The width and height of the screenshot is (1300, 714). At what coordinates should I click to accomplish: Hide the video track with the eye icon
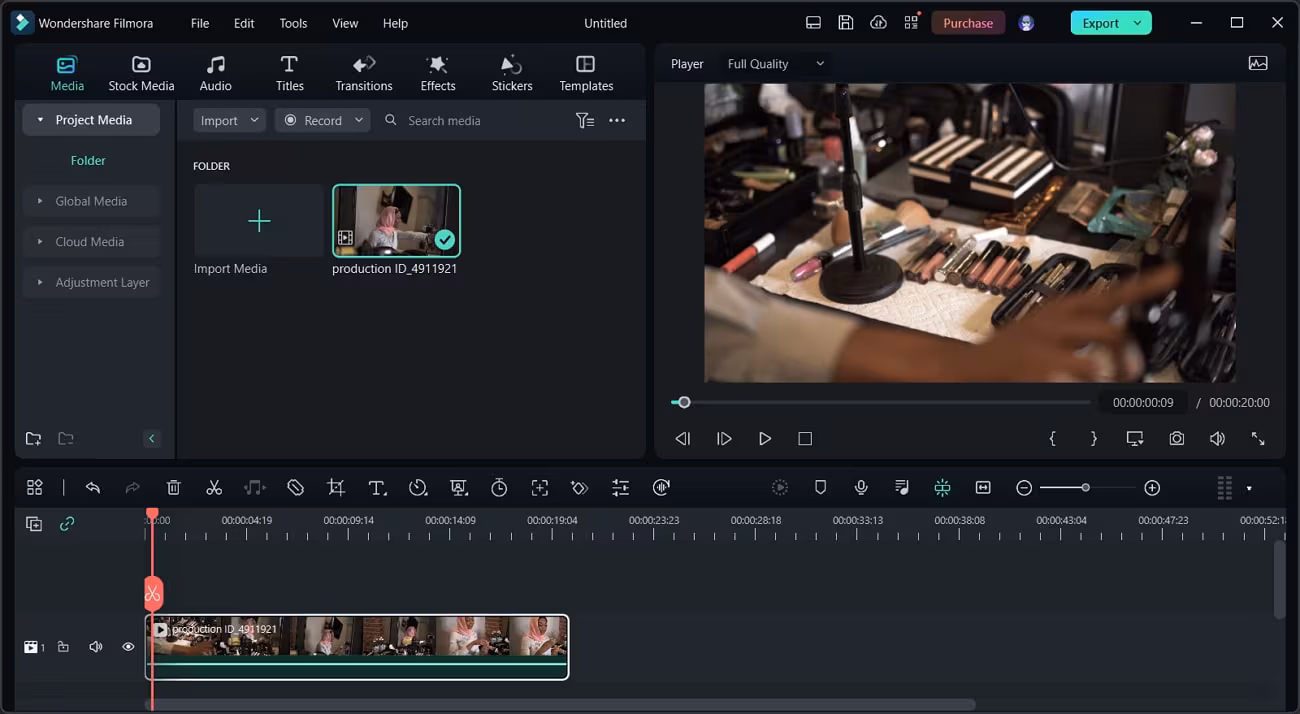(128, 647)
